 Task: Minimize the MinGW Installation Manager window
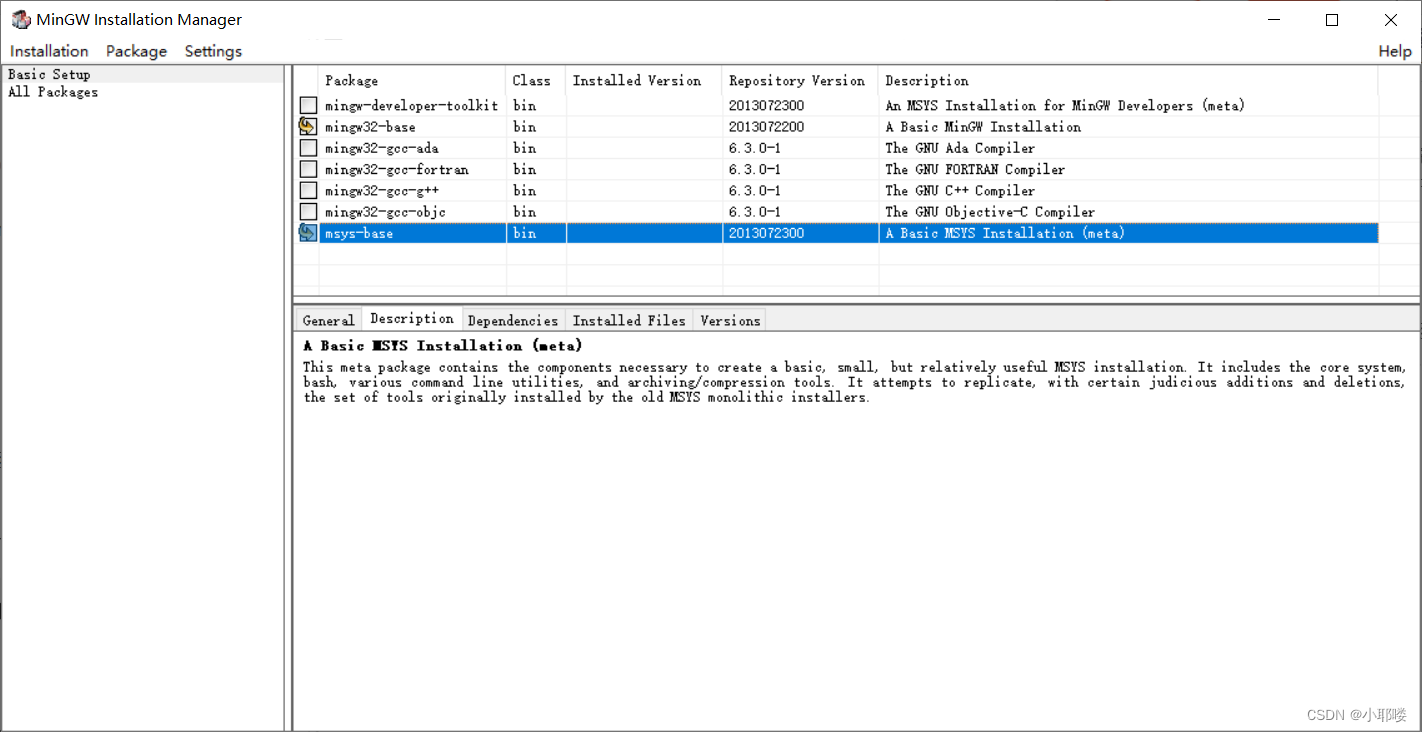(1273, 20)
